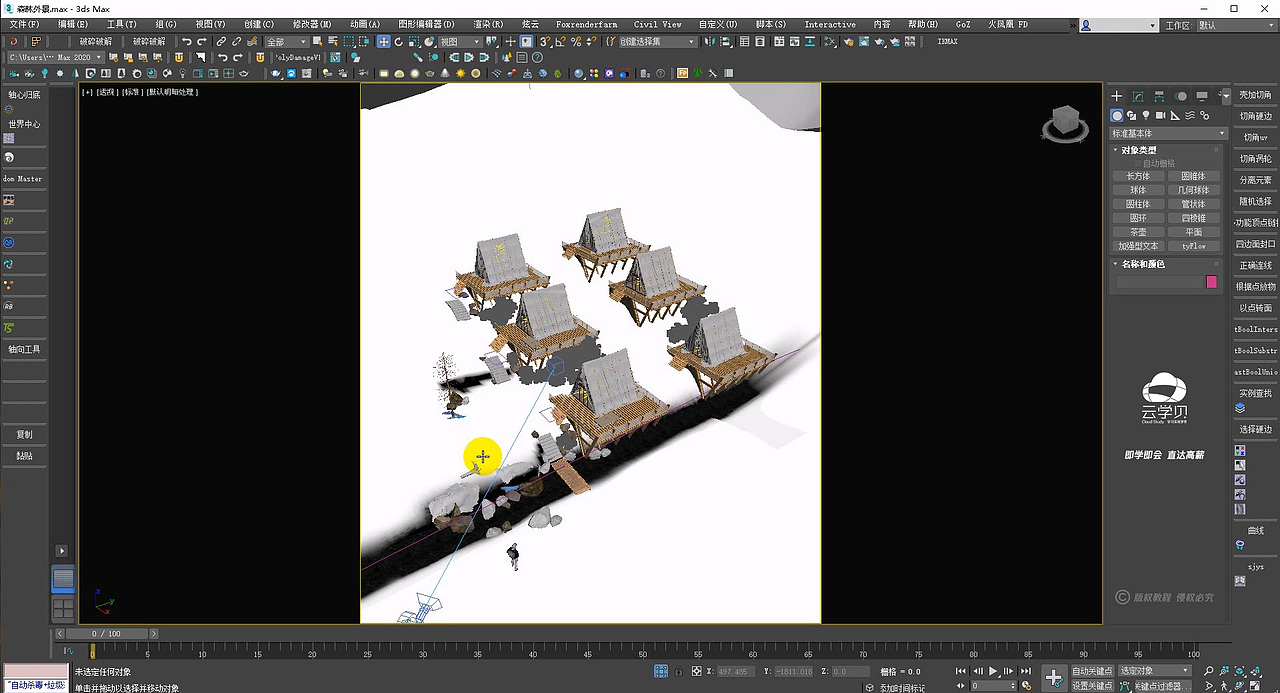Switch to the Modify command panel
The image size is (1280, 693).
(1137, 96)
